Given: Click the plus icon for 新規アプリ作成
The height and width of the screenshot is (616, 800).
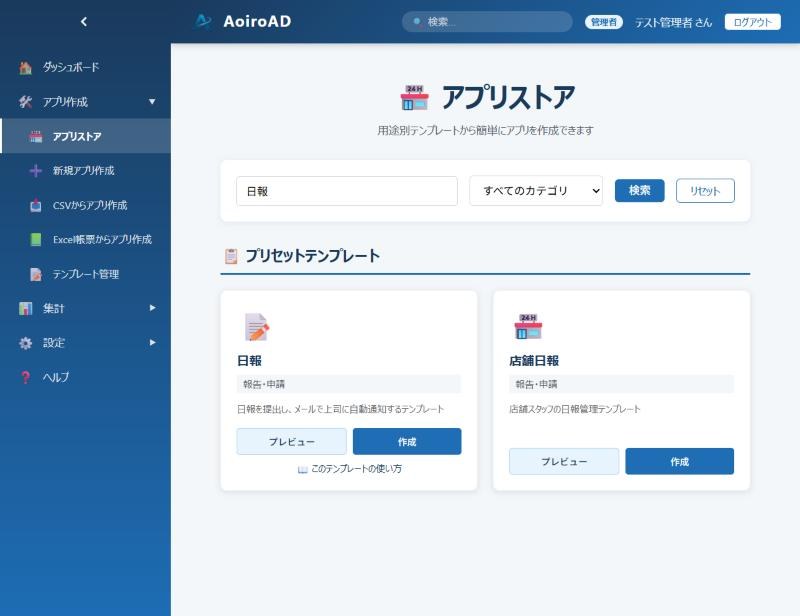Looking at the screenshot, I should coord(36,170).
